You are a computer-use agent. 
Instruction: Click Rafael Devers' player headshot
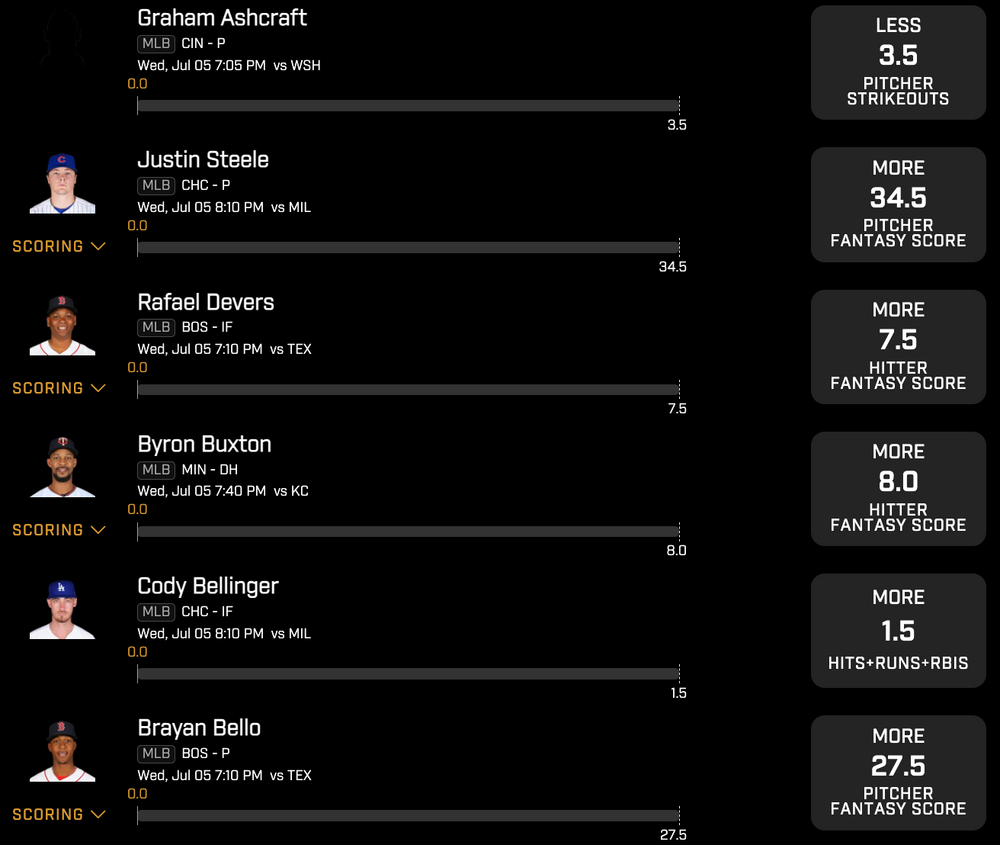click(x=62, y=325)
